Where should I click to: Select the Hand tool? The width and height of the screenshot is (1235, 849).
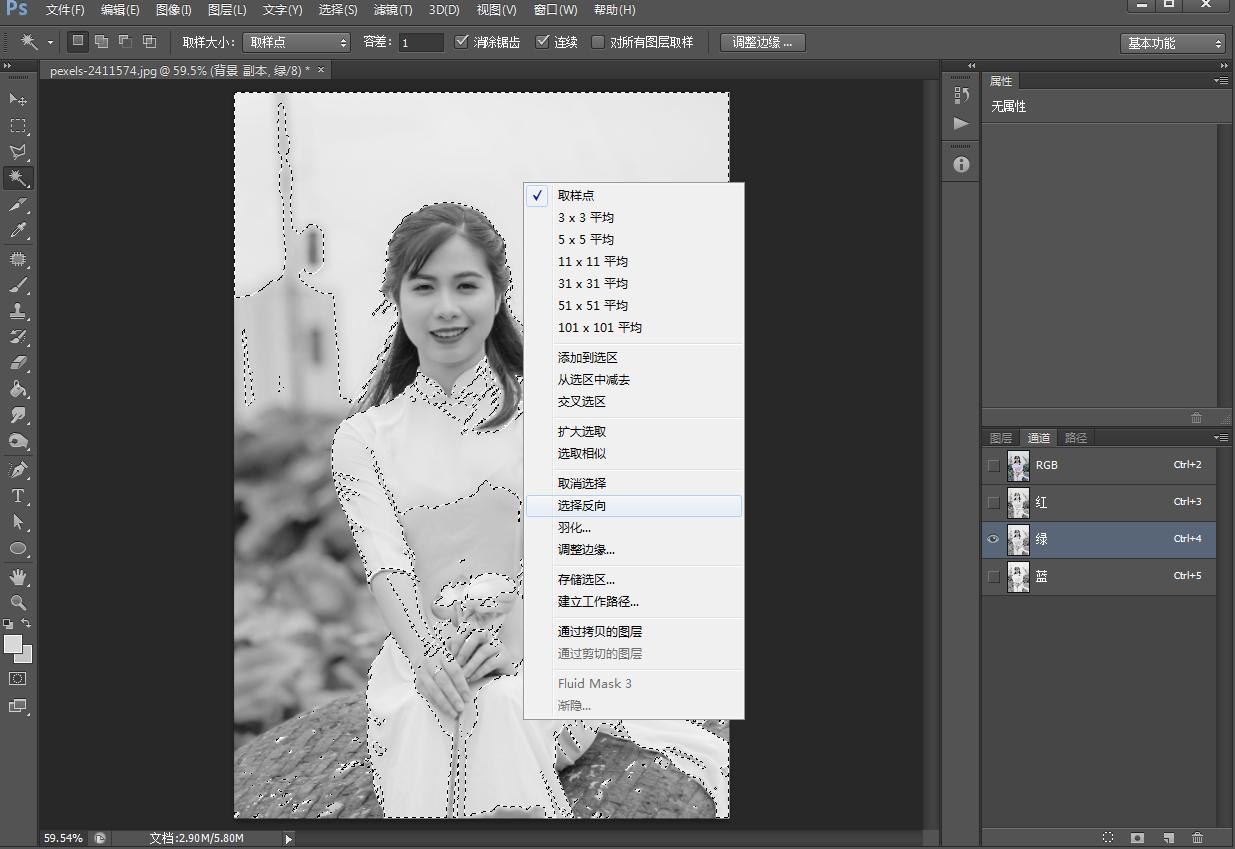18,577
